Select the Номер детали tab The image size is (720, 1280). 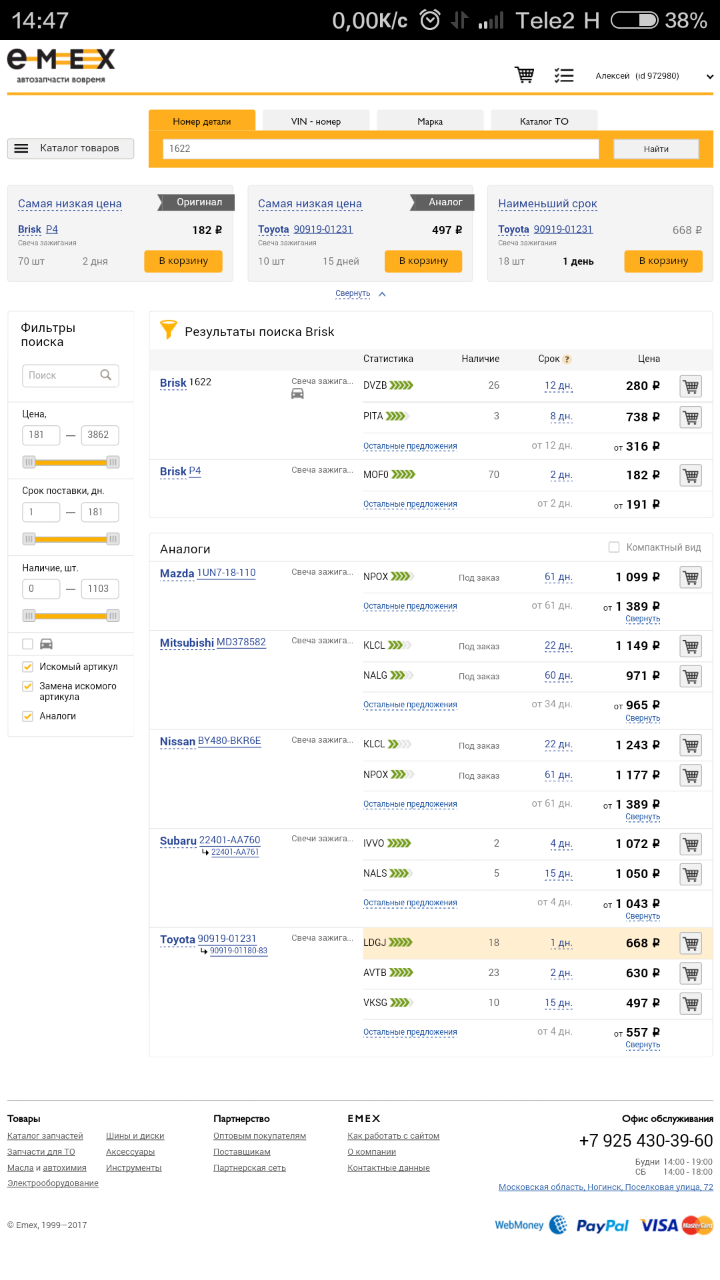click(202, 121)
